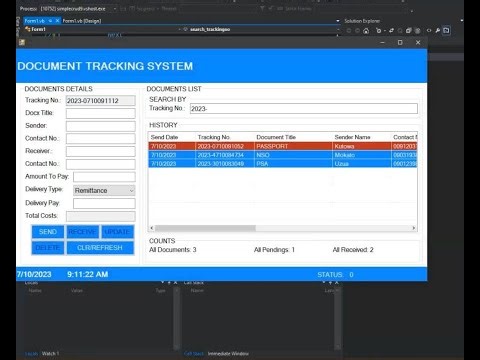
Task: Click the Collapse All icon in Solution Explorer
Action: click(x=409, y=31)
